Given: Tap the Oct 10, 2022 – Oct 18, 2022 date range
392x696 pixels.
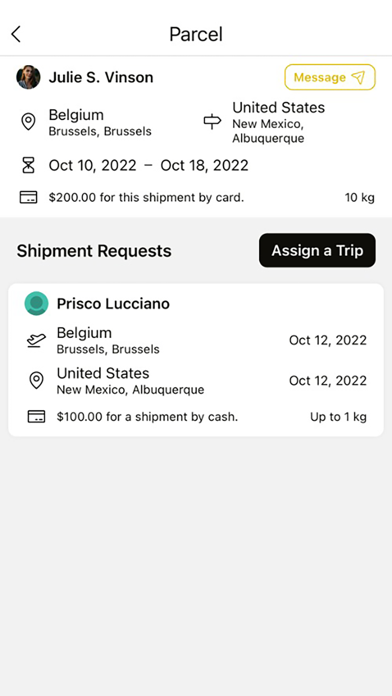Looking at the screenshot, I should point(148,165).
